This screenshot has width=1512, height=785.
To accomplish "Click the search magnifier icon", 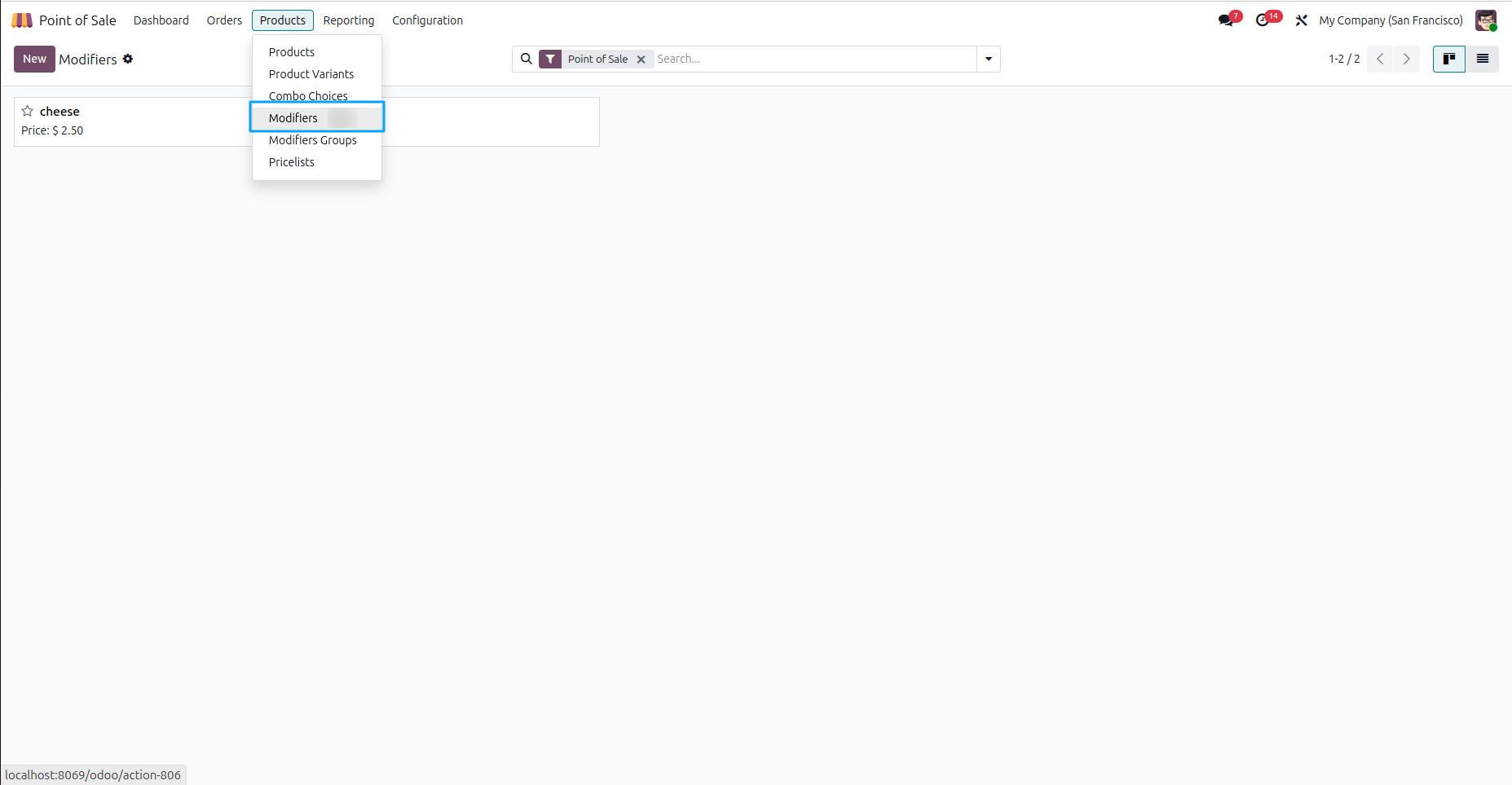I will [527, 59].
